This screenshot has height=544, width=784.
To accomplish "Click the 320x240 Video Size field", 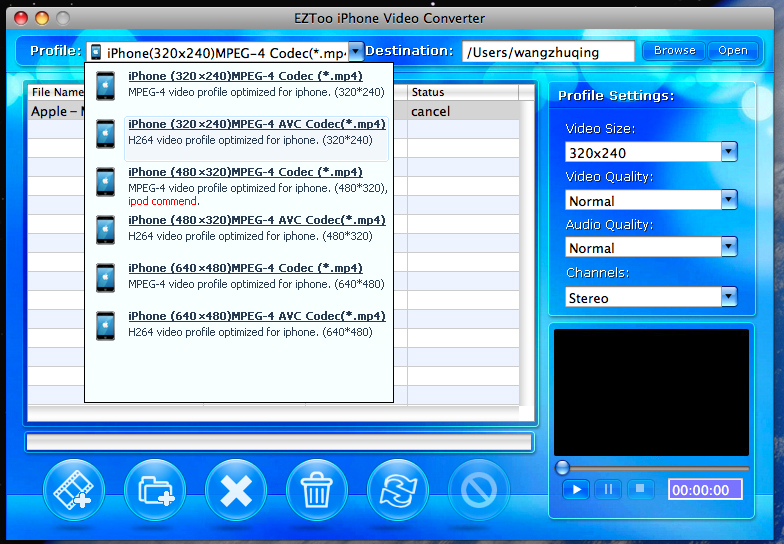I will tap(644, 152).
